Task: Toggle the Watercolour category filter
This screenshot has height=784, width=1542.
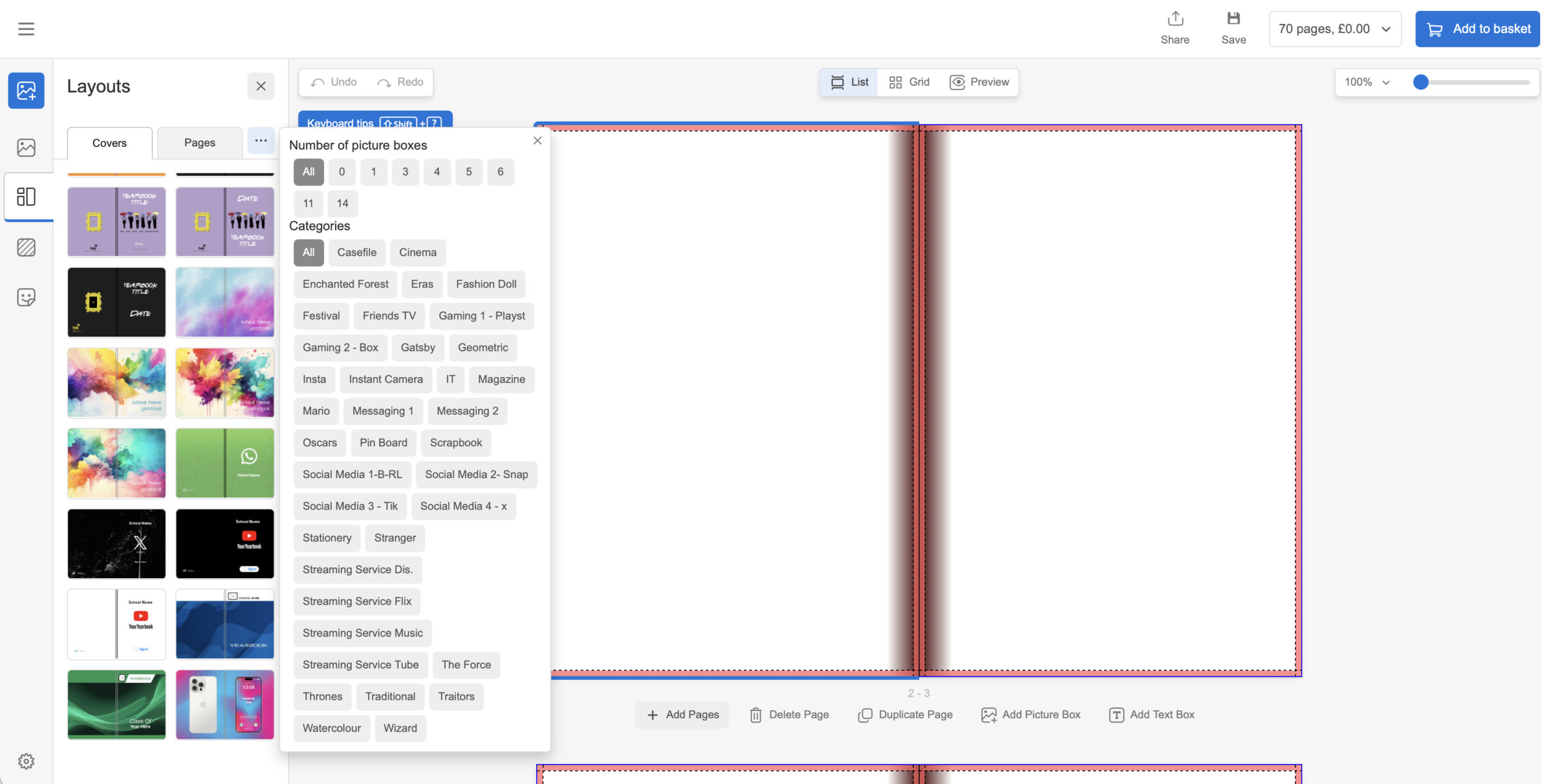Action: pyautogui.click(x=331, y=728)
